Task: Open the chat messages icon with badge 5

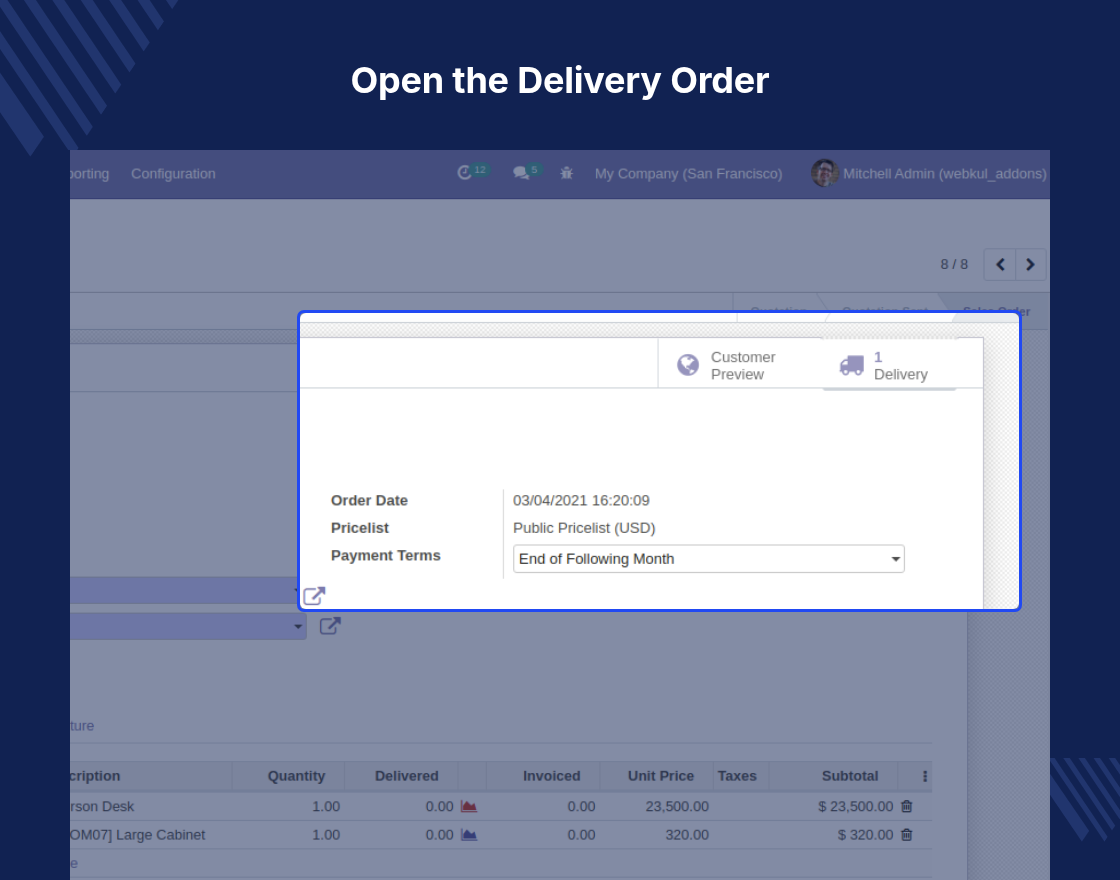Action: click(x=527, y=172)
